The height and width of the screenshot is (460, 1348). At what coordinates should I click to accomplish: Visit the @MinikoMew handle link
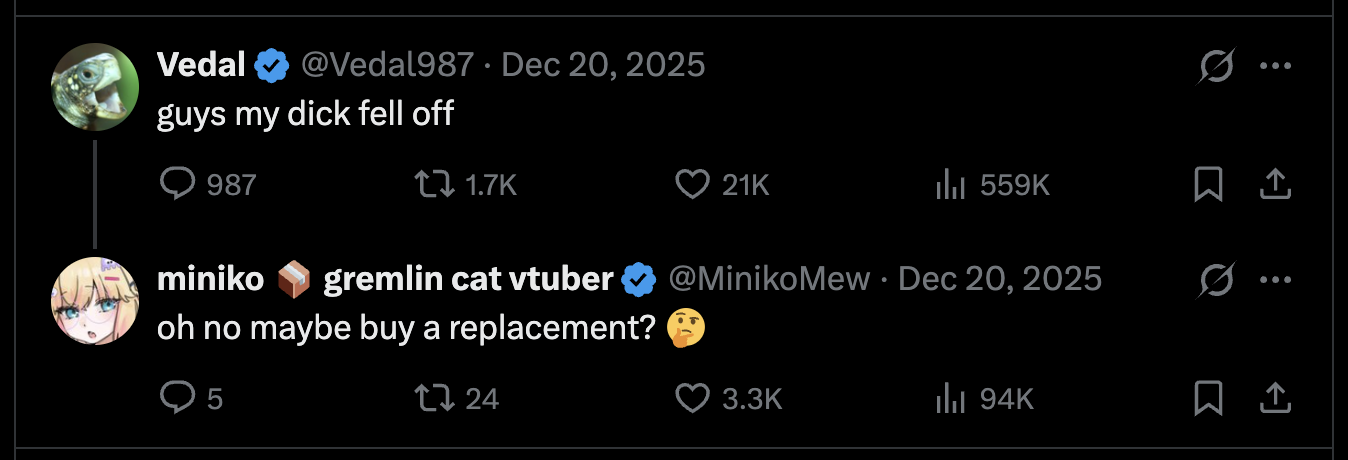[769, 279]
